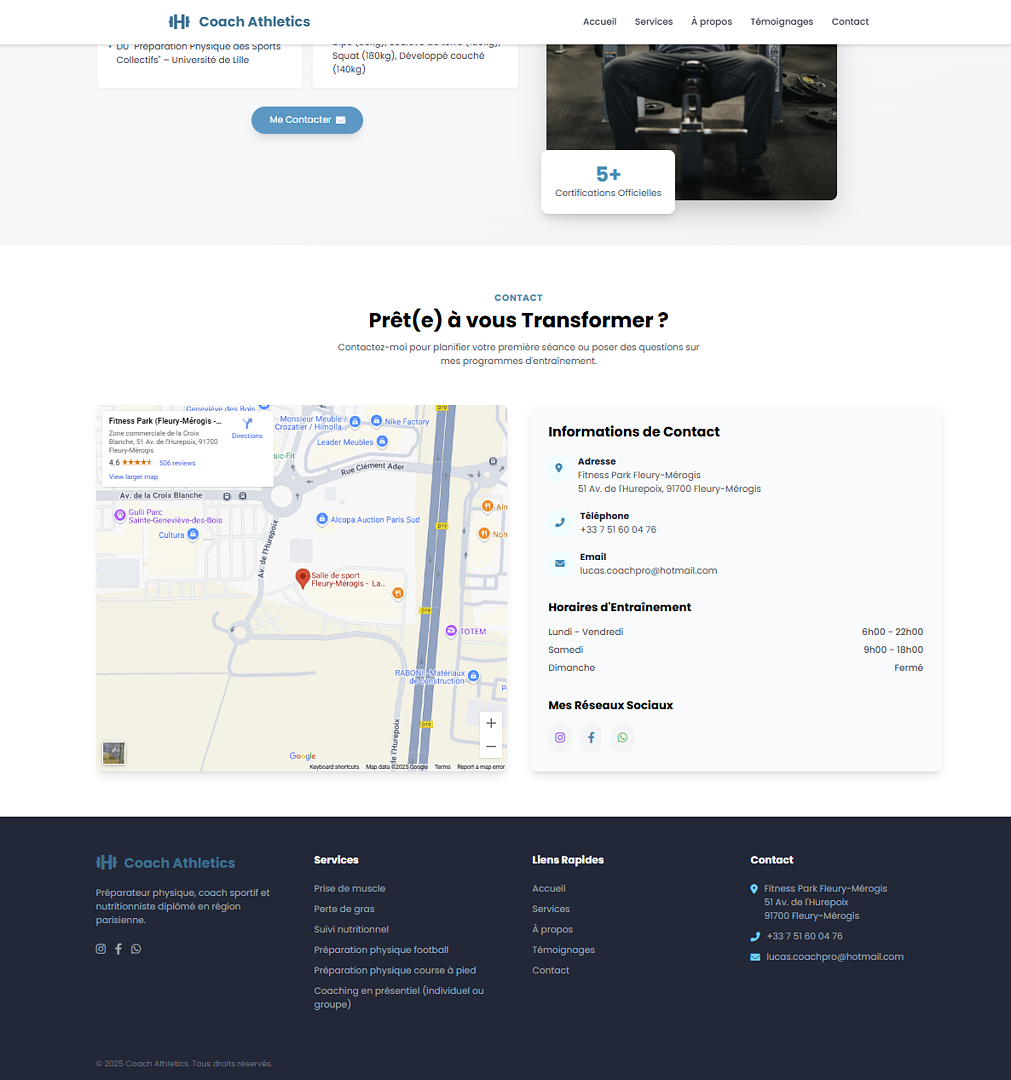Viewport: 1011px width, 1080px height.
Task: Click footer Contact quick link
Action: point(550,970)
